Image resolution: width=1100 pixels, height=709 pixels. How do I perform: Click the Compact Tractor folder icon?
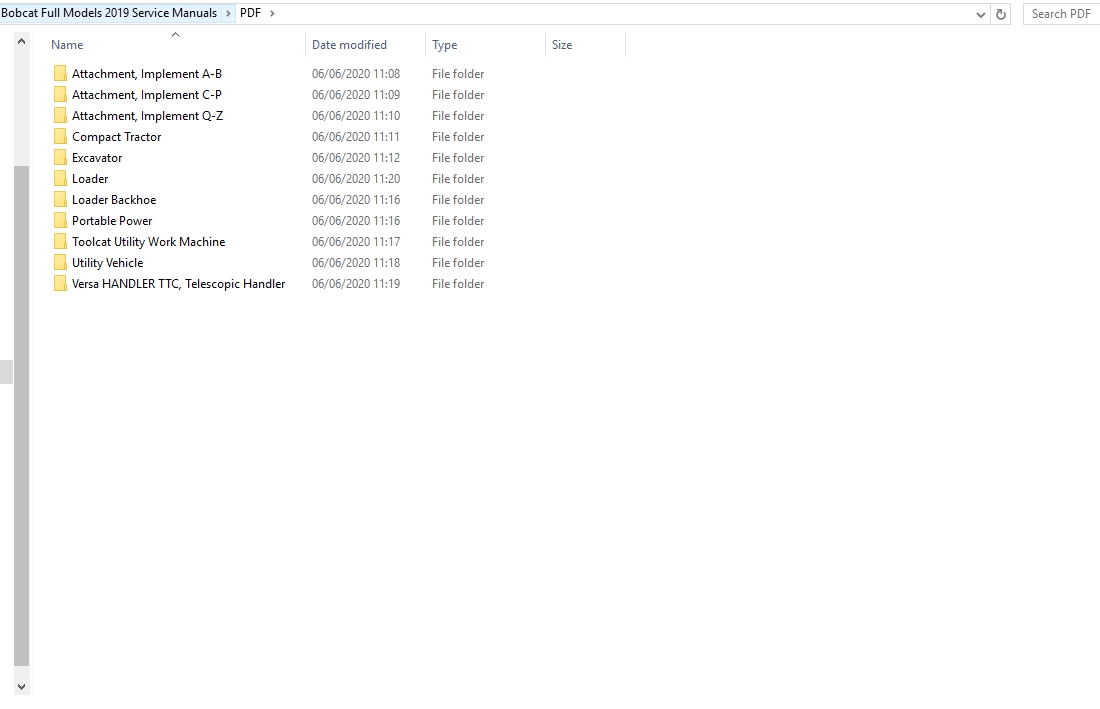pyautogui.click(x=60, y=137)
